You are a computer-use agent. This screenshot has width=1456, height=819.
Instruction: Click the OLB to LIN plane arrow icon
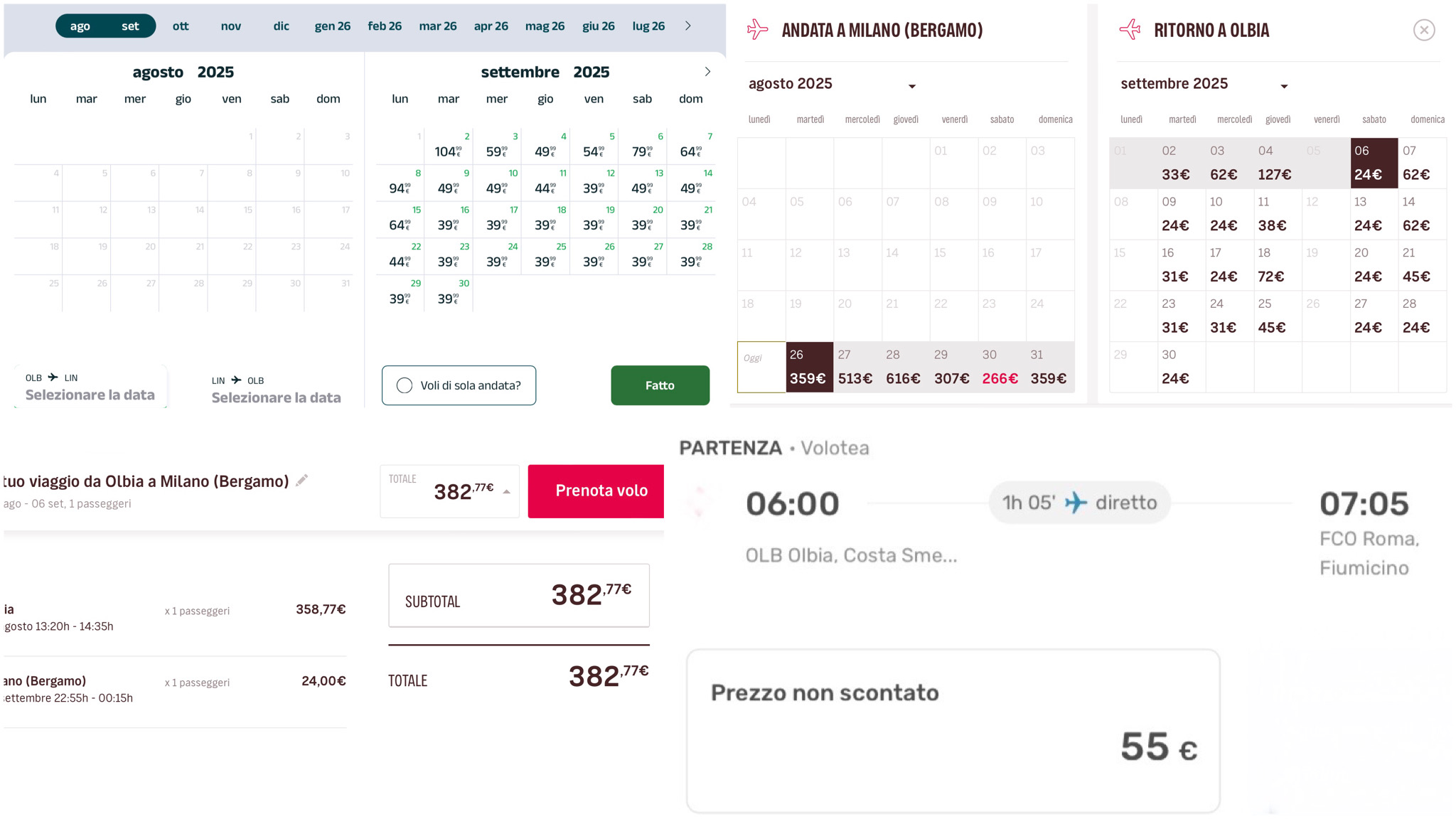(x=53, y=378)
